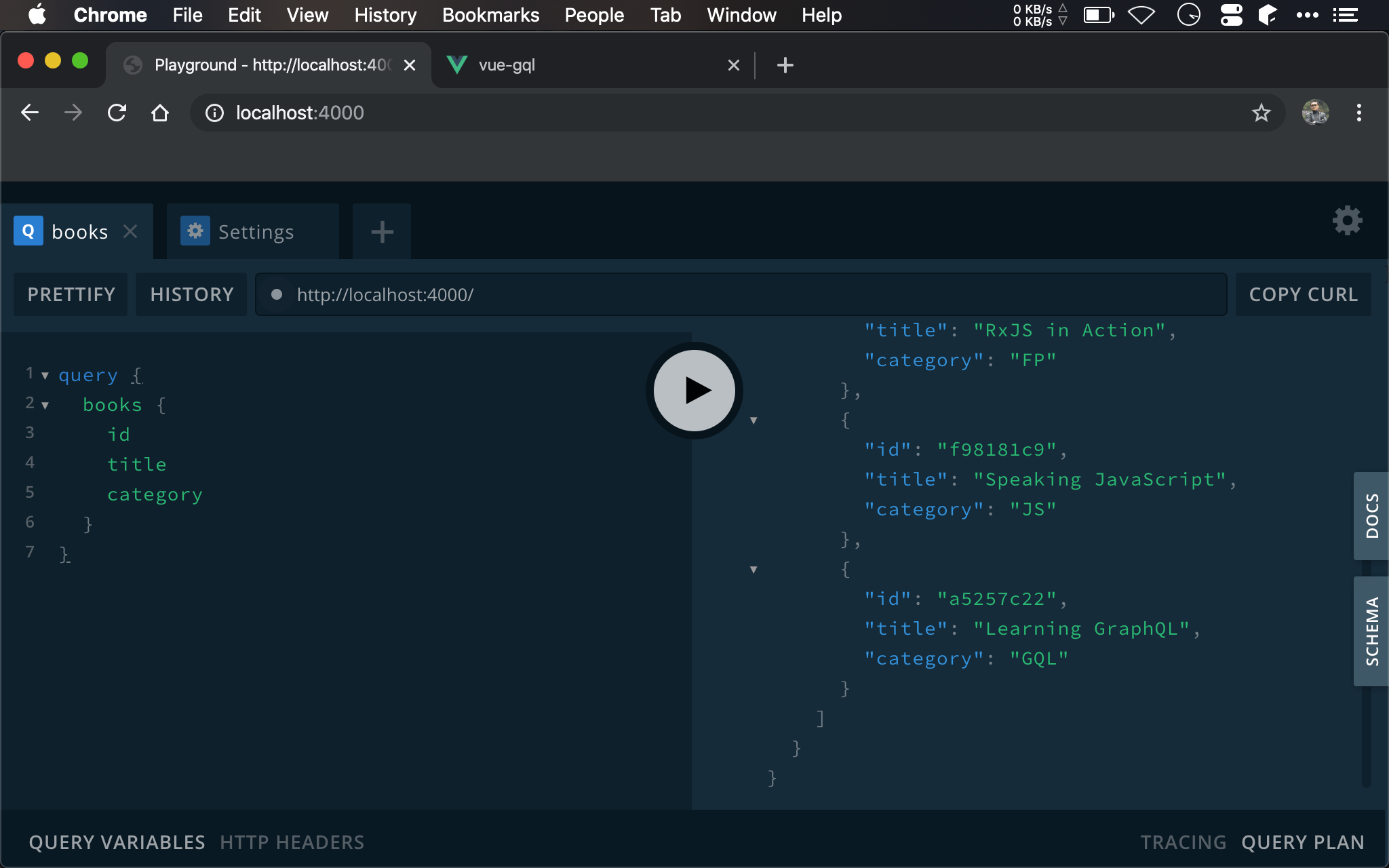Open the query HISTORY button
This screenshot has height=868, width=1389.
pos(192,294)
